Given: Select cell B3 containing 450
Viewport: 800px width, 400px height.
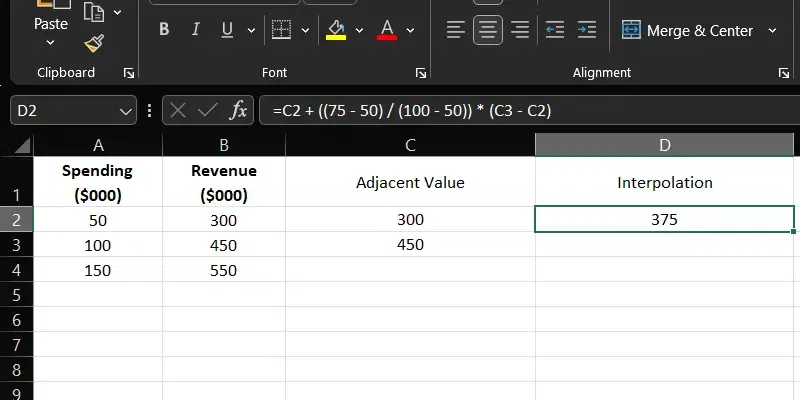Looking at the screenshot, I should (x=224, y=245).
